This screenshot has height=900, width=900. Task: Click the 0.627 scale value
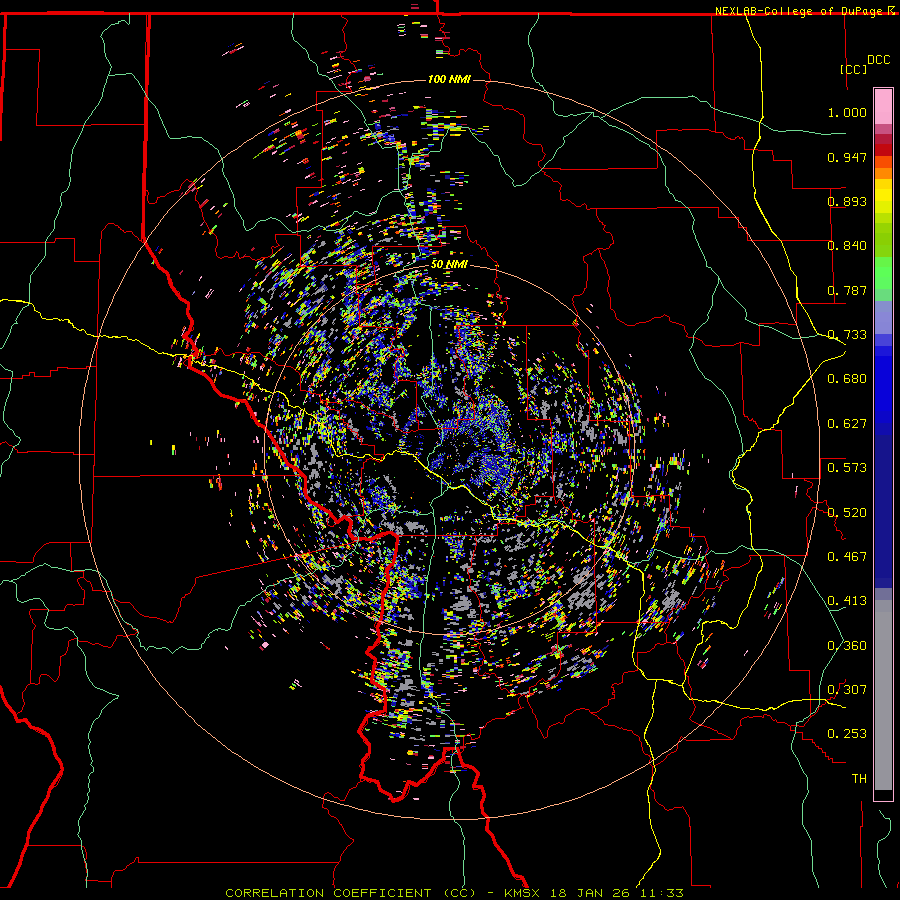pos(847,424)
